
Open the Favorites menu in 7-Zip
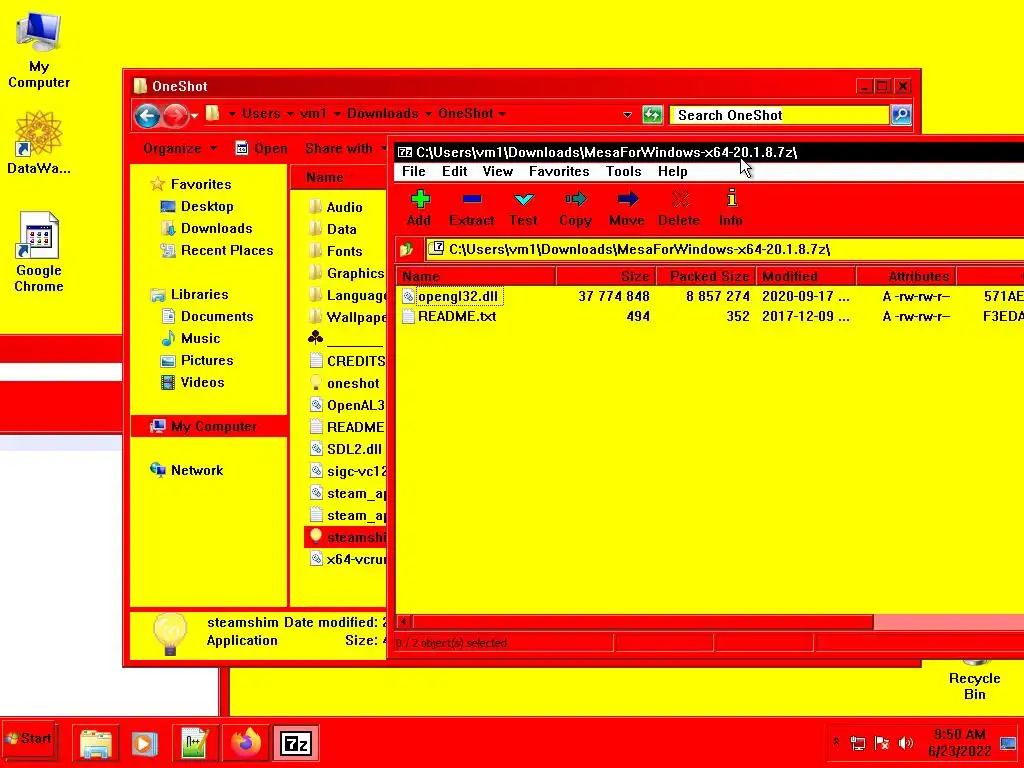[559, 171]
